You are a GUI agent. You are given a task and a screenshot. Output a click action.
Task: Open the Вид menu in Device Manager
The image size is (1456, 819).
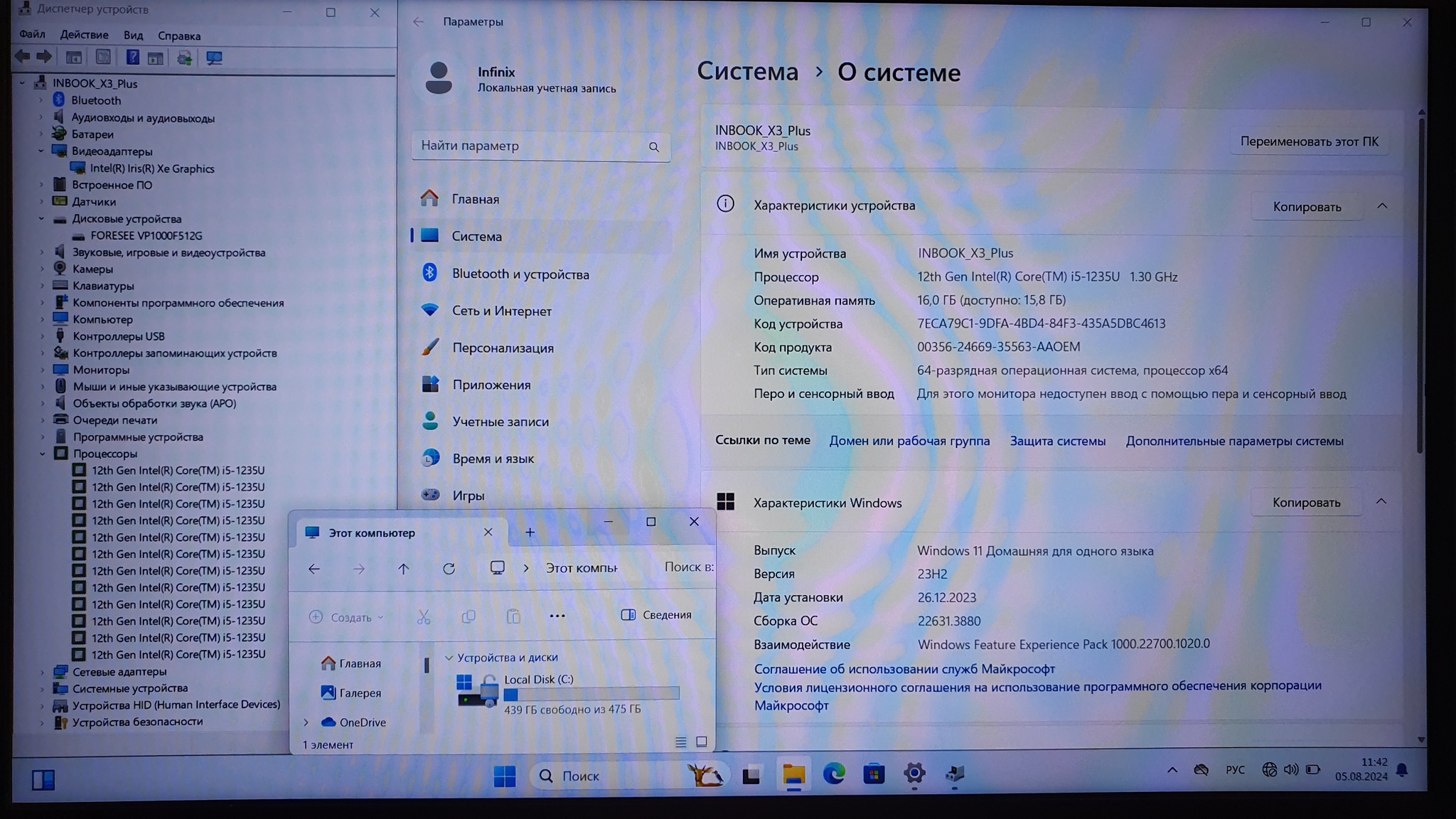tap(133, 36)
